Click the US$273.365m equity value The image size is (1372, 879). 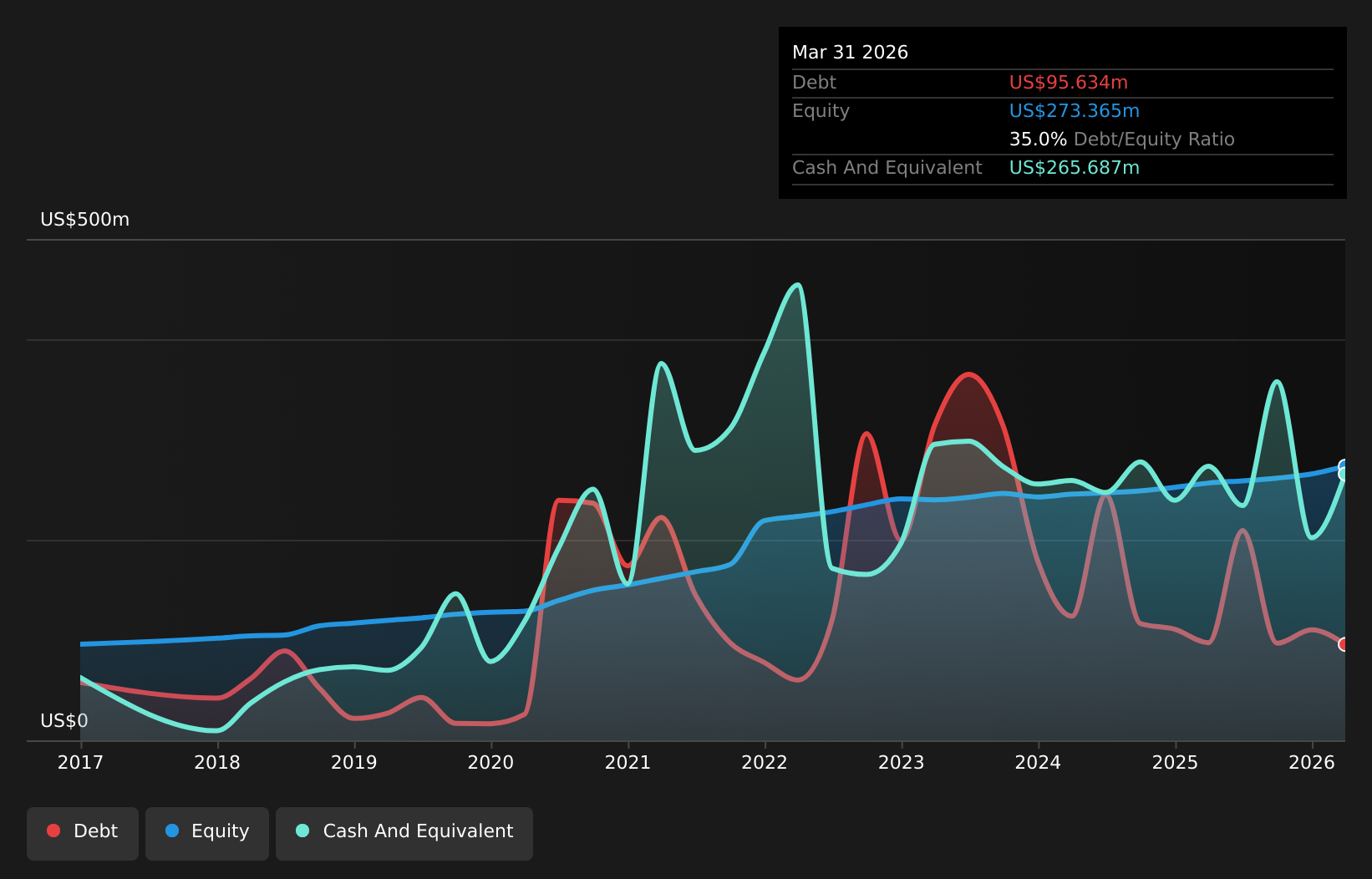point(1074,111)
